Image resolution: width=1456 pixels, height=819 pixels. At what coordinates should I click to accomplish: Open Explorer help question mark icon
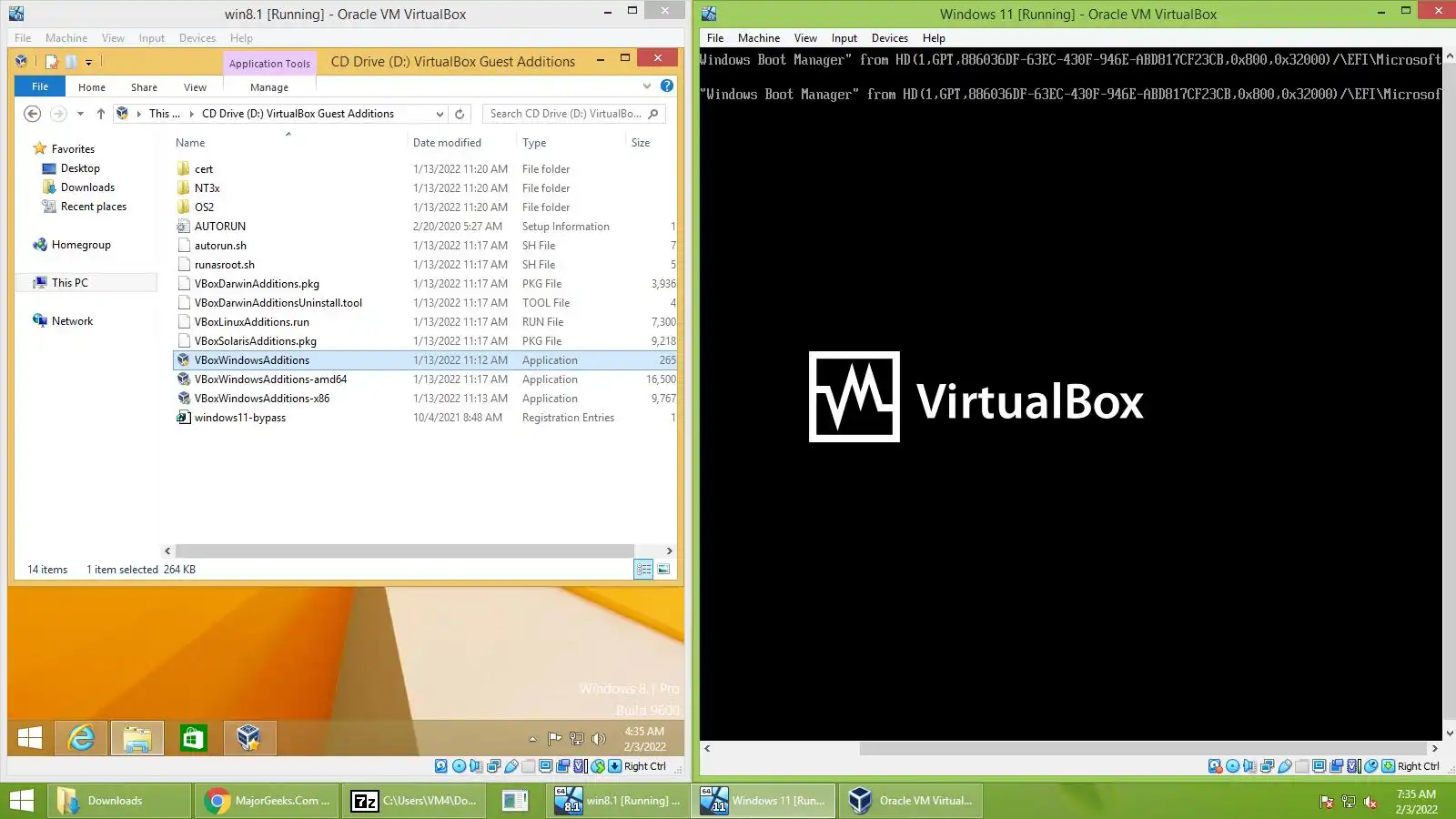pos(667,86)
